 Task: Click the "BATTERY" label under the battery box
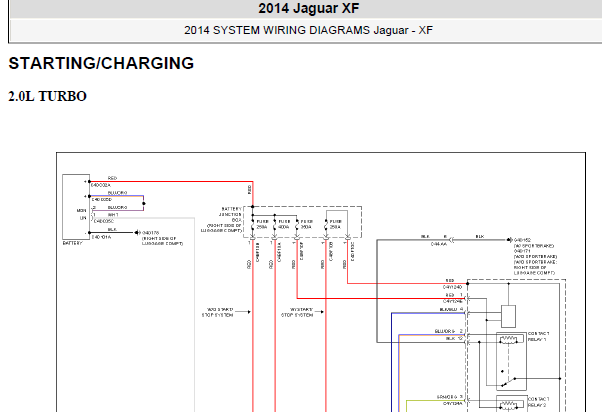[x=73, y=243]
